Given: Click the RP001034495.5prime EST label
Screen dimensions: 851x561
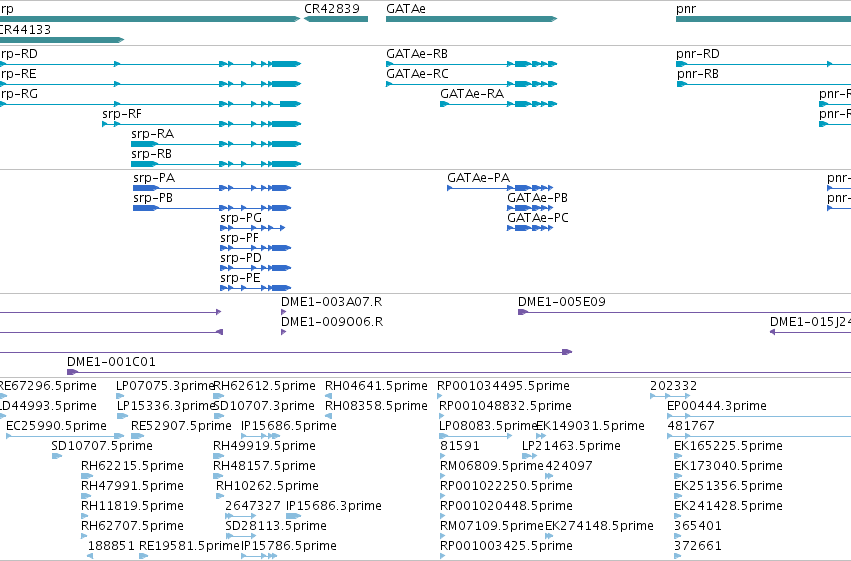Looking at the screenshot, I should [503, 386].
